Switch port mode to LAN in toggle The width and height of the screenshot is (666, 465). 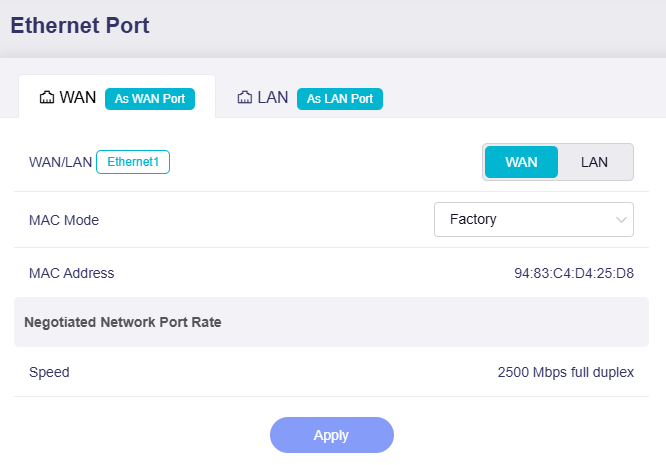tap(594, 162)
